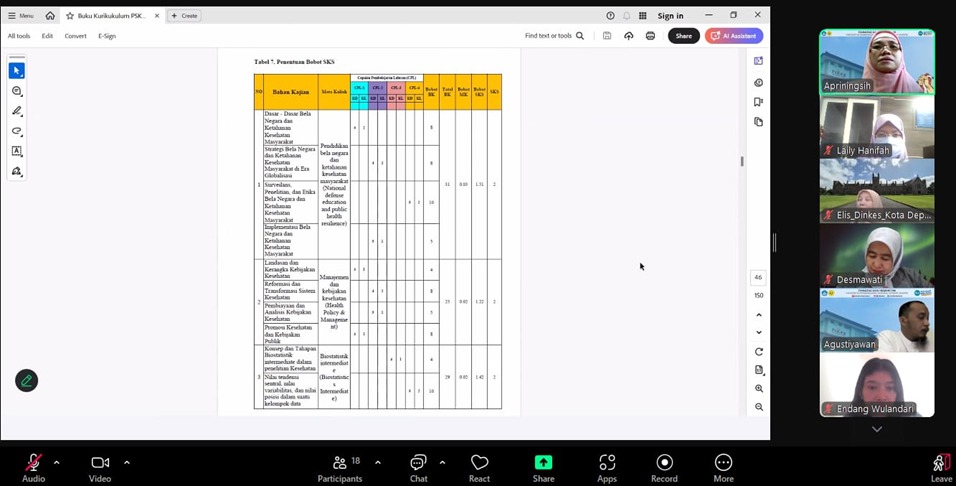The height and width of the screenshot is (486, 956).
Task: Toggle the camera with the Video button
Action: 100,466
